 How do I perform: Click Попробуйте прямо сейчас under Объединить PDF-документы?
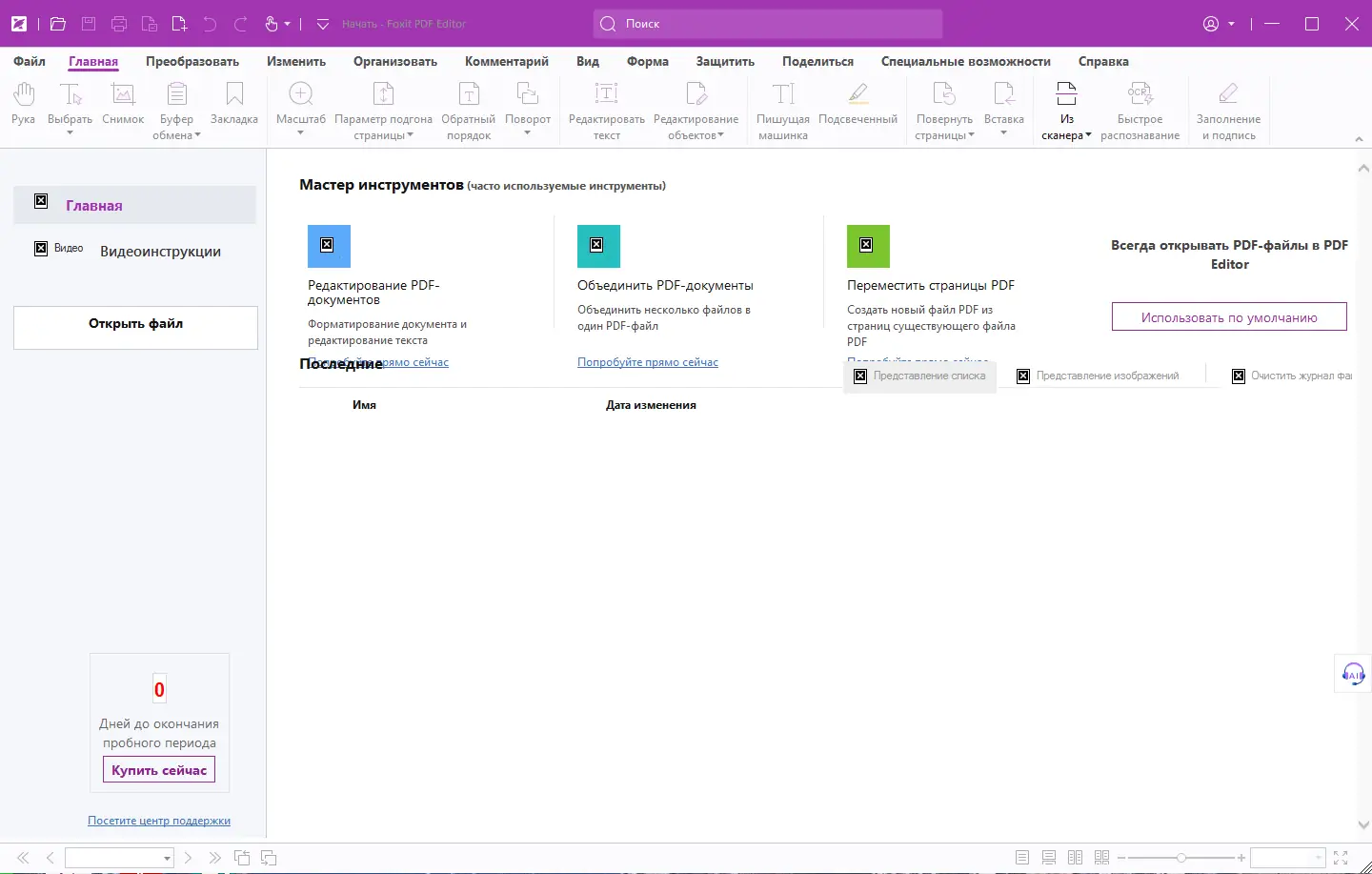click(648, 362)
